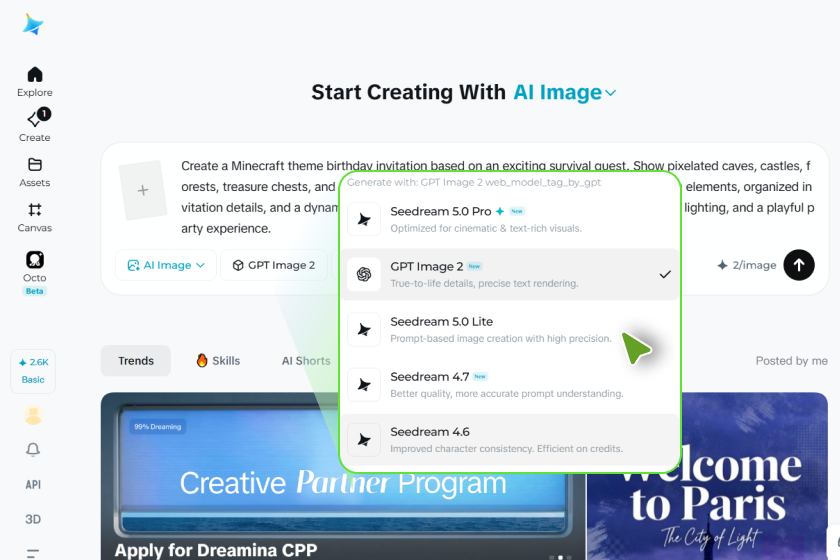The height and width of the screenshot is (560, 840).
Task: Click the Dreamina logo icon
Action: coord(33,25)
